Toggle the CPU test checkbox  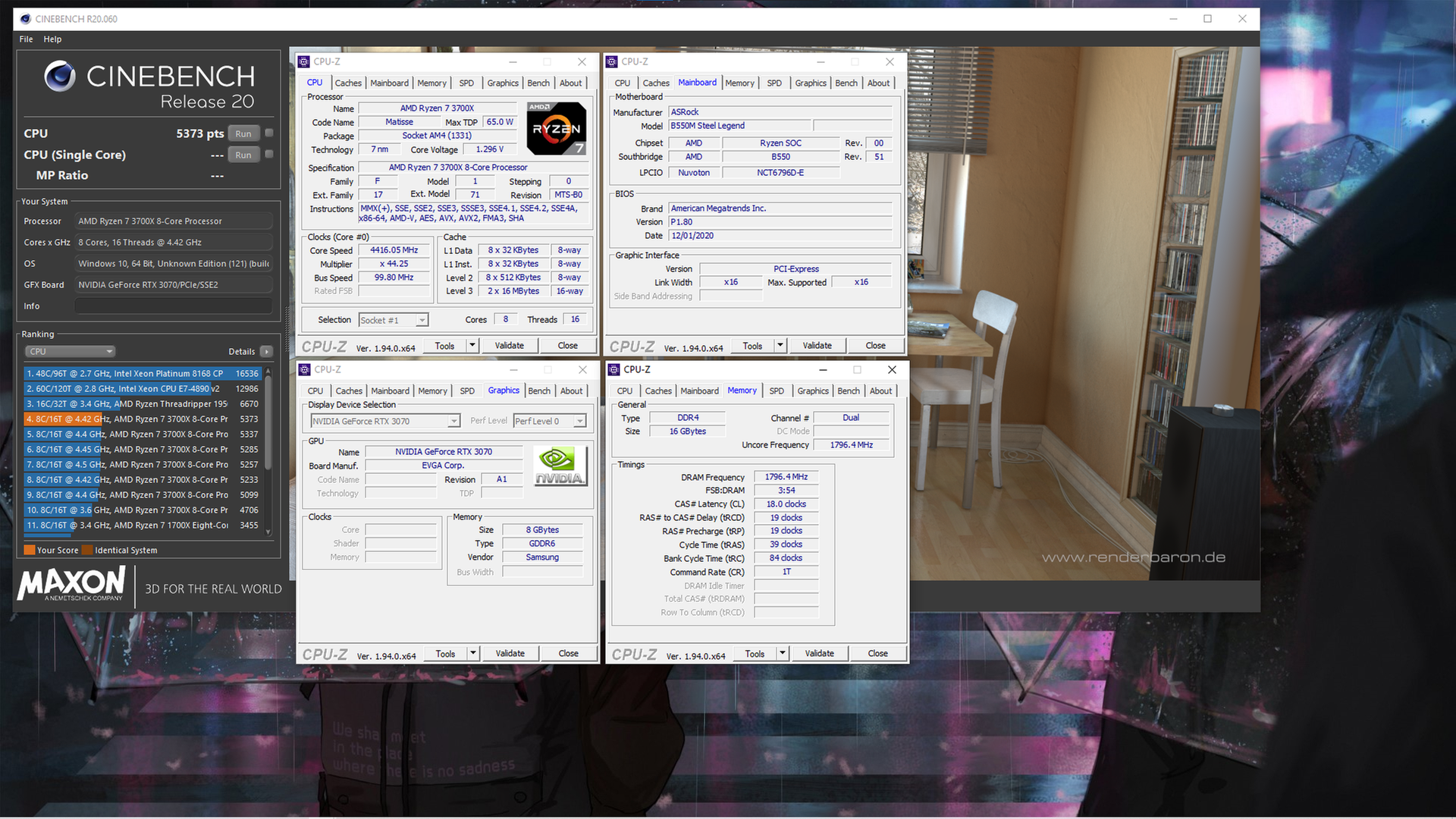click(269, 133)
